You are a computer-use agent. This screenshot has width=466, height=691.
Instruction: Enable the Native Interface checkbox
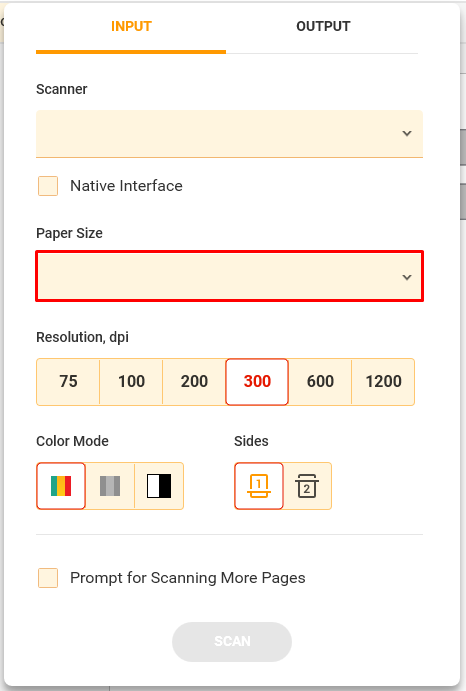coord(48,186)
